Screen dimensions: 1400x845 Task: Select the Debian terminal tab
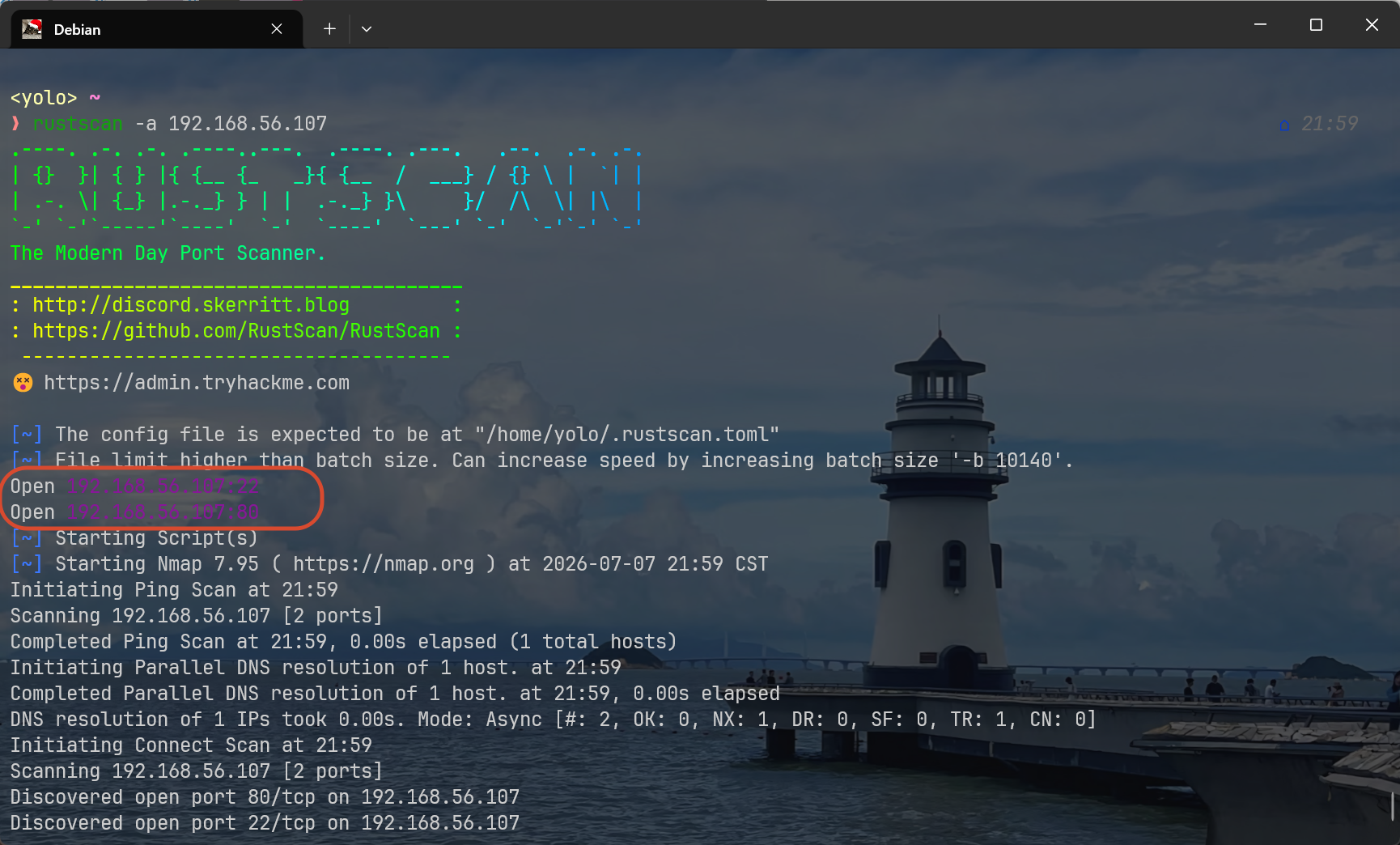point(156,29)
